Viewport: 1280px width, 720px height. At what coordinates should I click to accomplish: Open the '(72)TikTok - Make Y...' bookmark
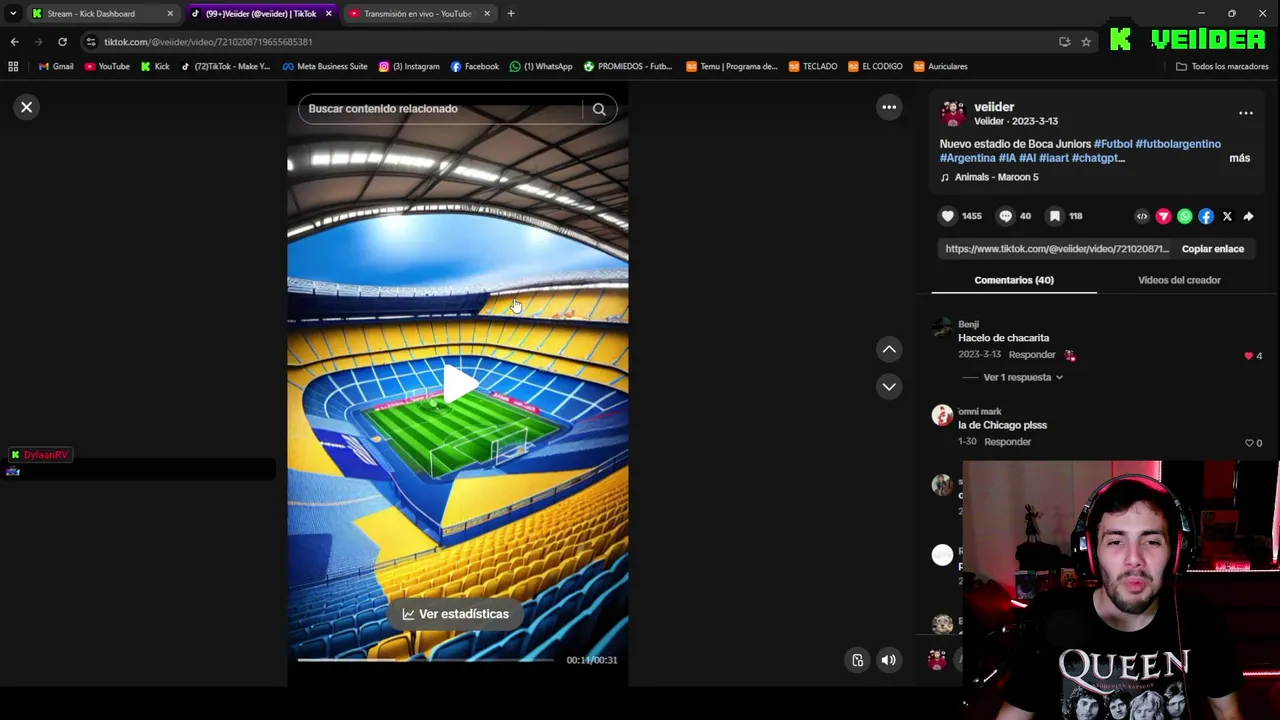(225, 67)
